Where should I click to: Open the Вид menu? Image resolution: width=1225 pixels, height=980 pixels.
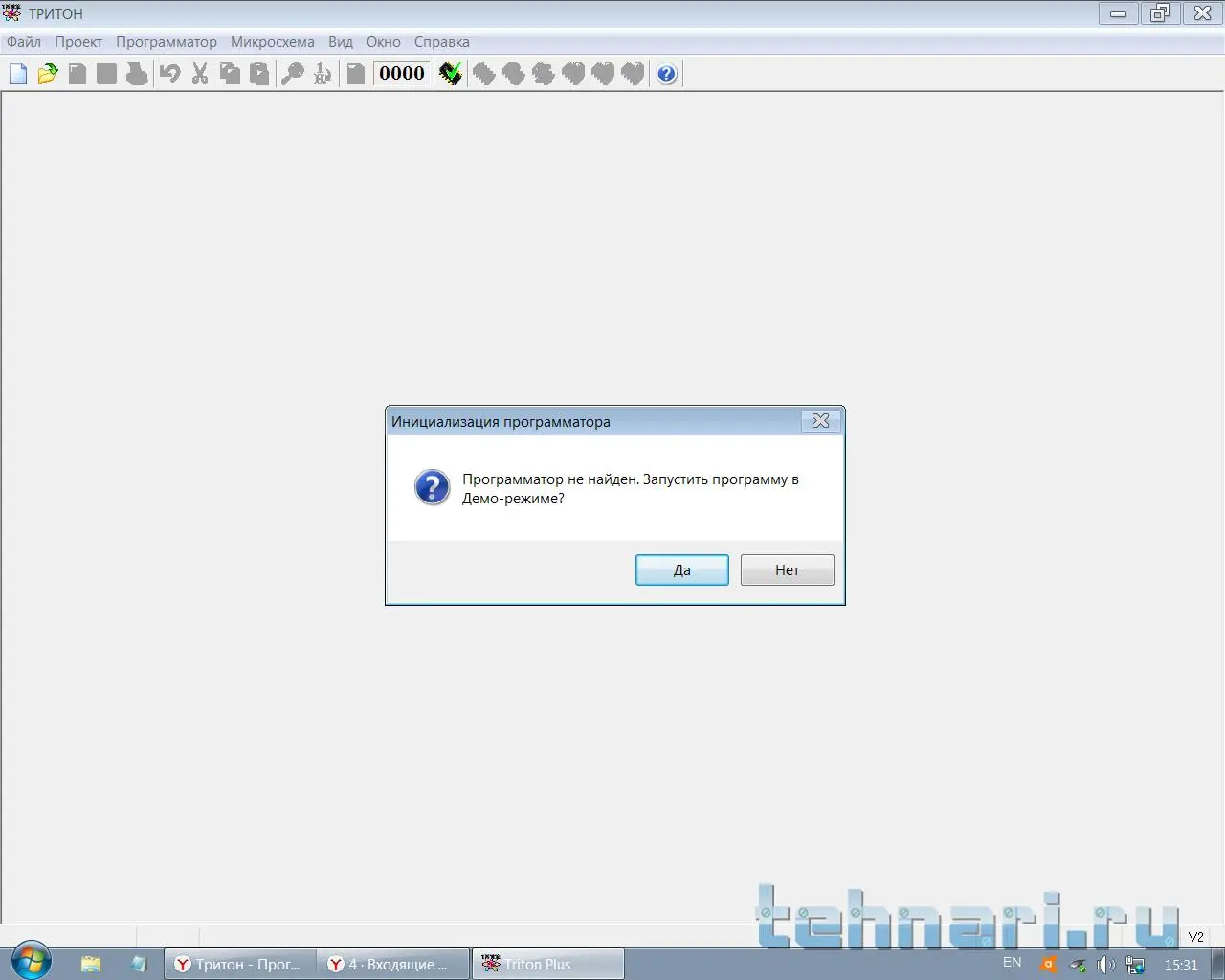(341, 42)
